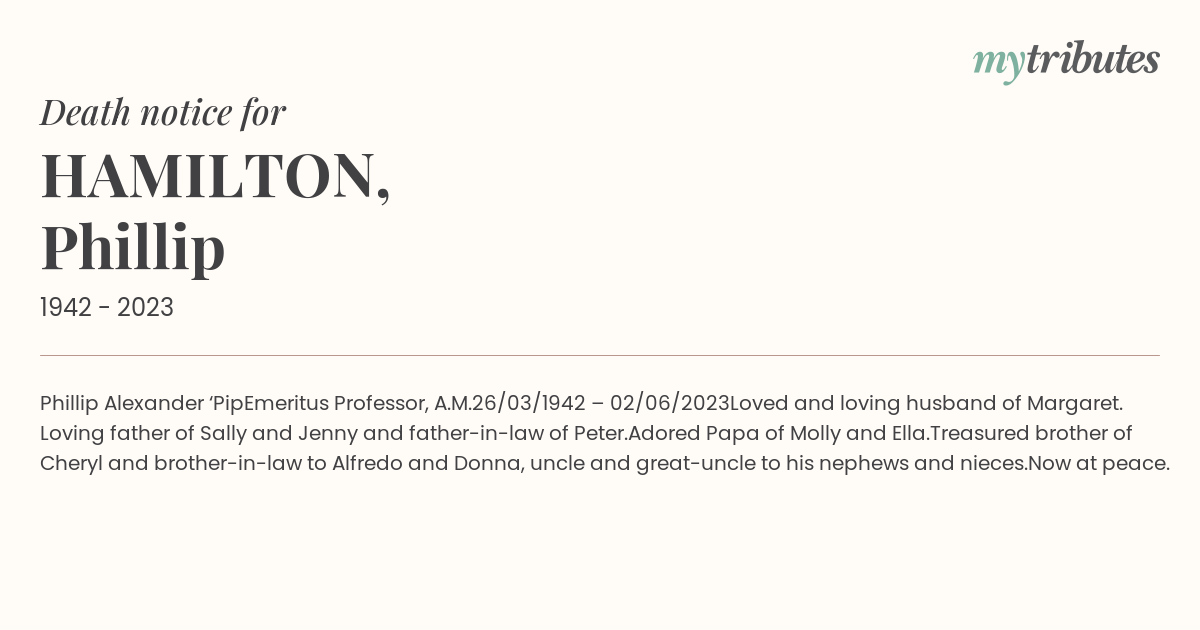Click the horizontal divider line
Image resolution: width=1200 pixels, height=630 pixels.
tap(600, 355)
